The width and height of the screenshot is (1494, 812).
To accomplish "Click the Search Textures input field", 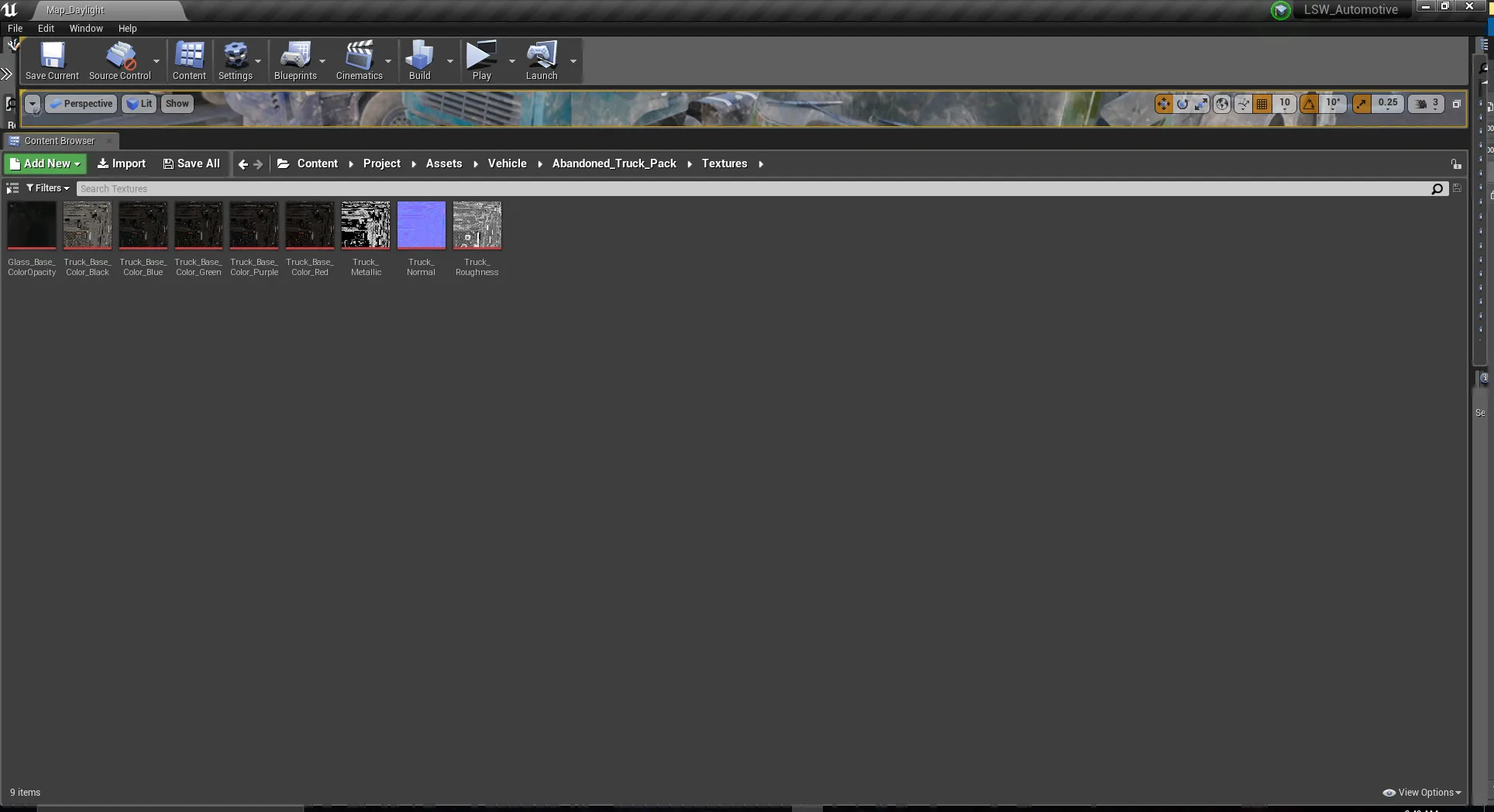I will tap(753, 189).
